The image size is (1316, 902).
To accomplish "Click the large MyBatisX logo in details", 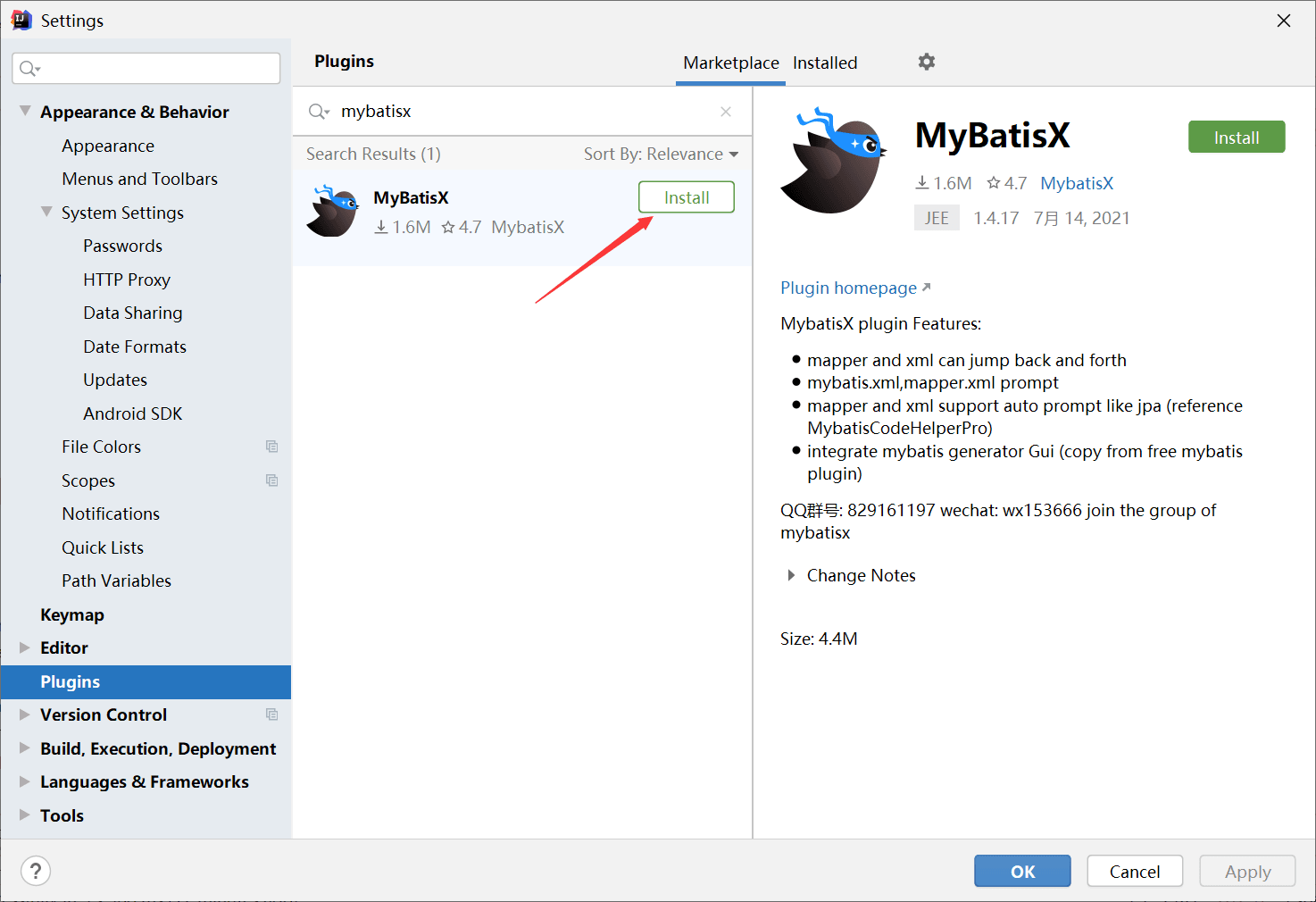I will tap(835, 162).
